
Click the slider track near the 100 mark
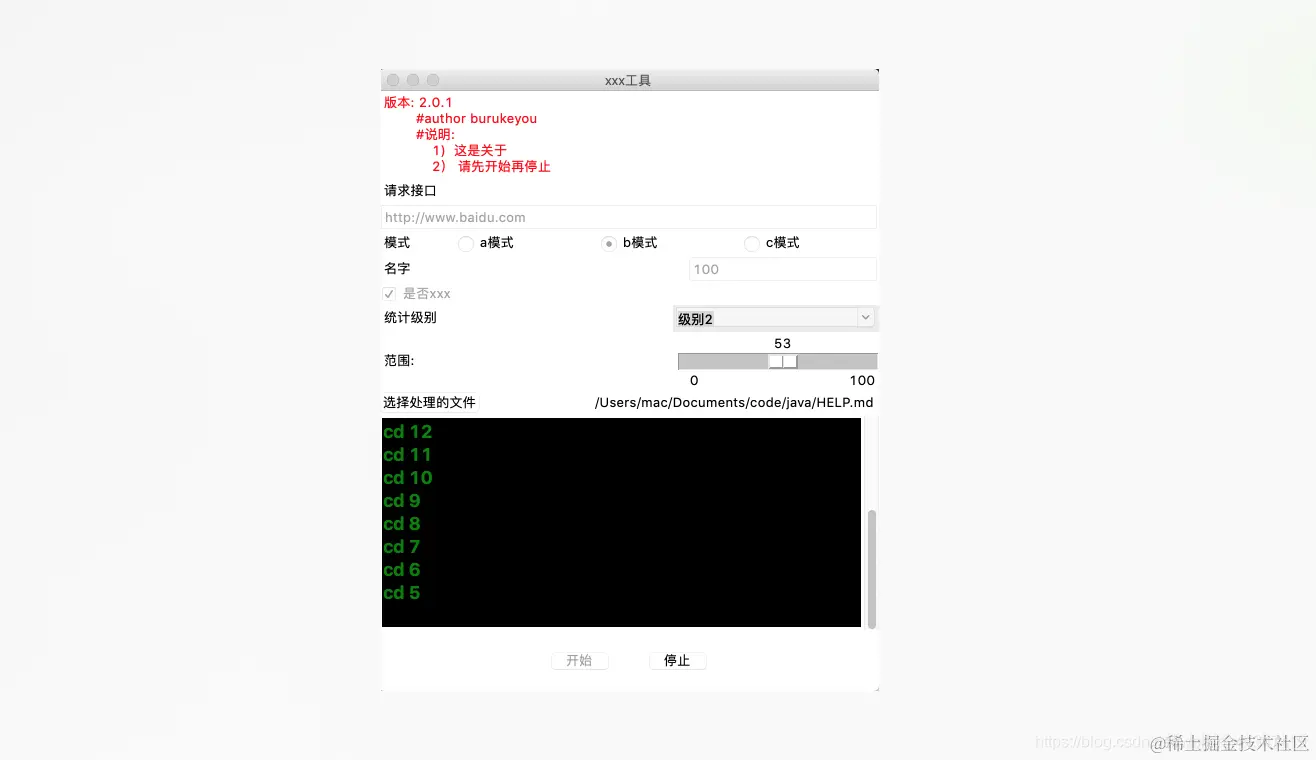coord(860,361)
